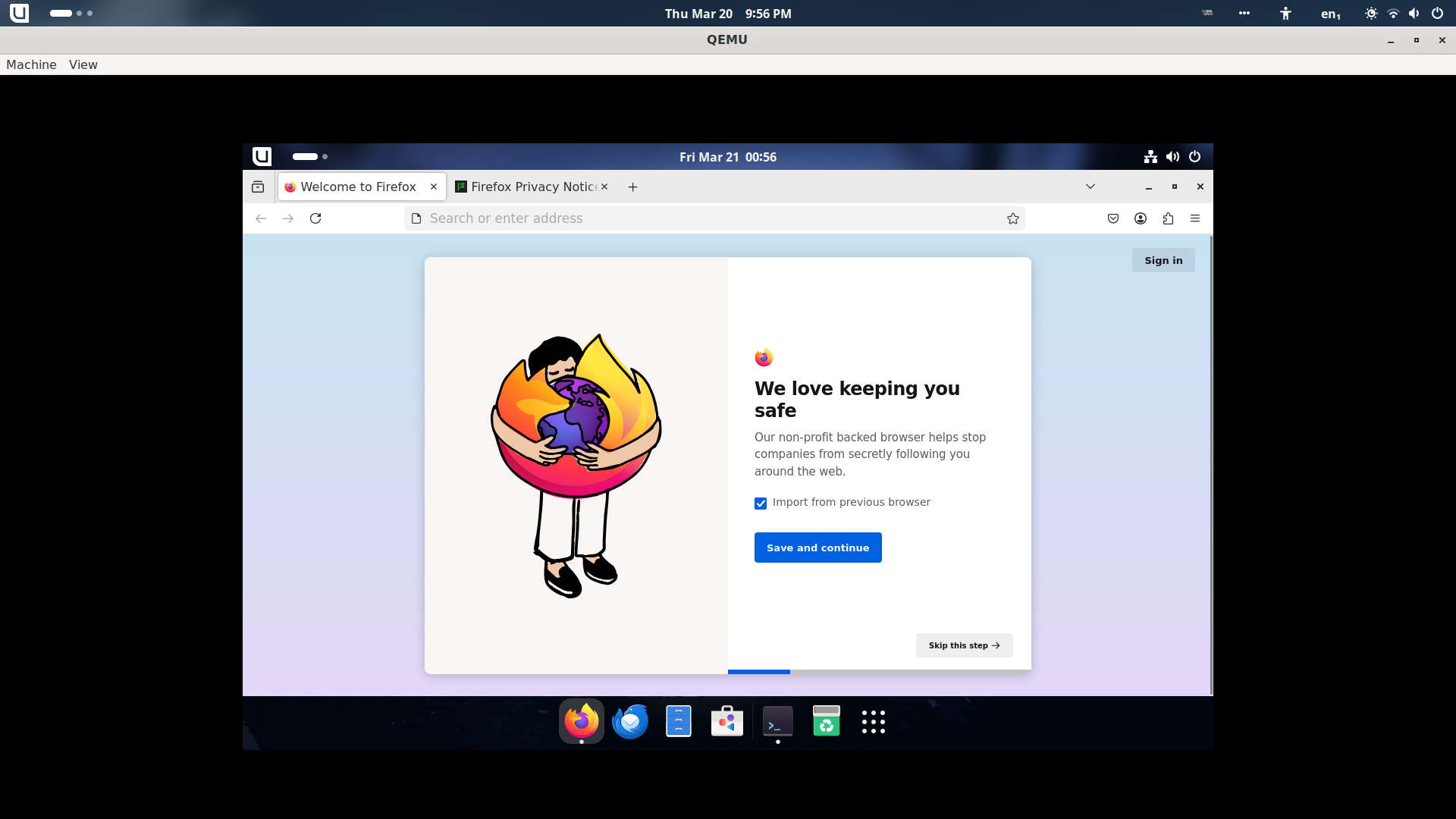Open the Extensions puzzle icon
This screenshot has height=819, width=1456.
click(x=1168, y=218)
